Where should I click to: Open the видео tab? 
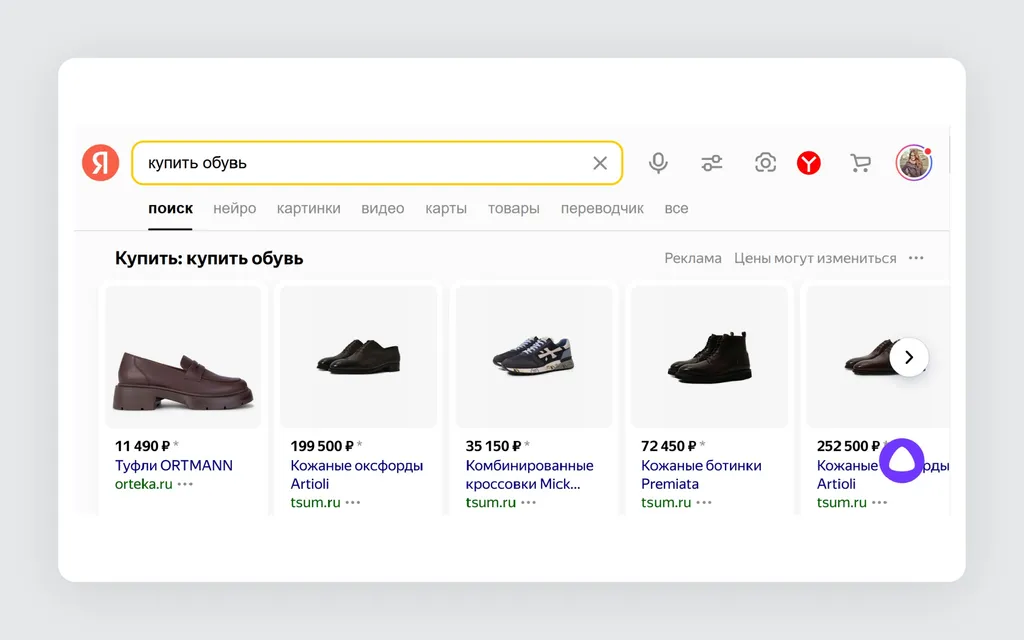tap(383, 208)
